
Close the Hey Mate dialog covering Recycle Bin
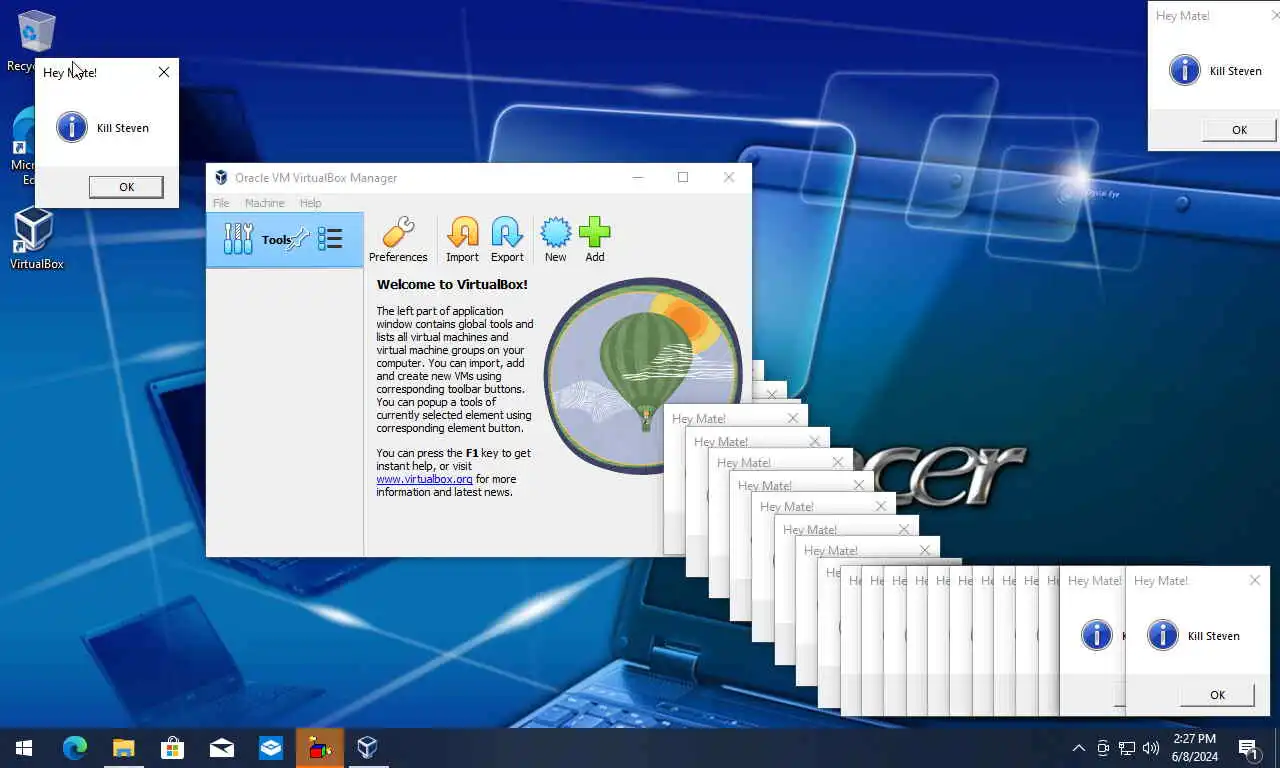tap(164, 72)
